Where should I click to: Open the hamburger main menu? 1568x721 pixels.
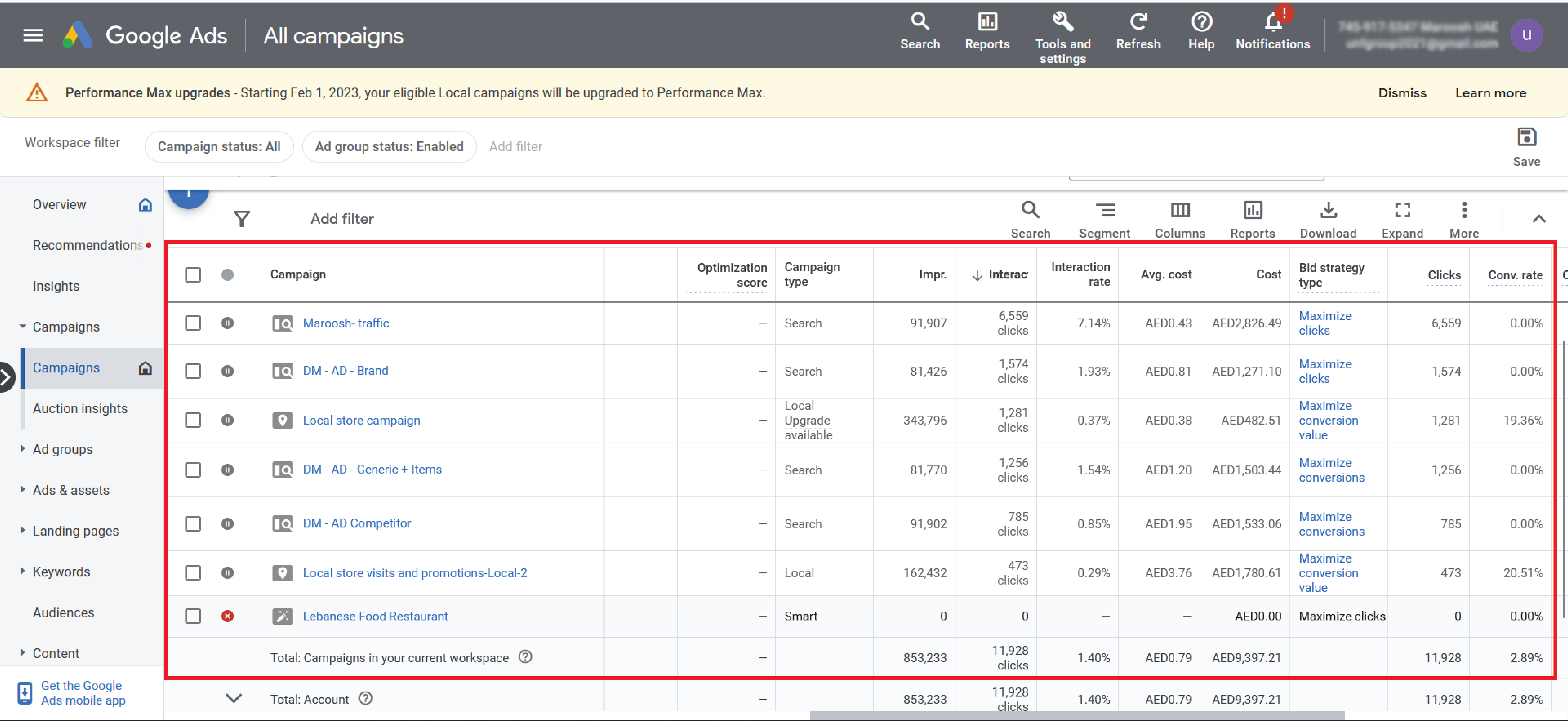click(33, 35)
